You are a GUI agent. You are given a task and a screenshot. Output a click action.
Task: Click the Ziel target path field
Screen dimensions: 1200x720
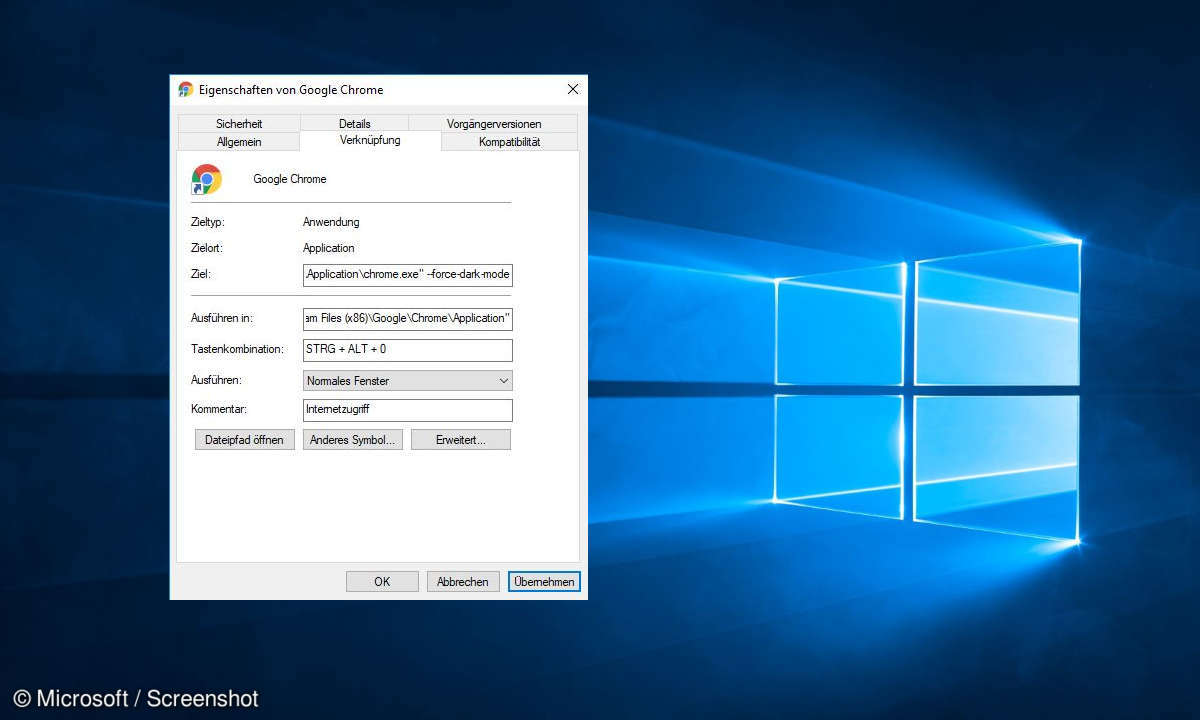pos(408,275)
